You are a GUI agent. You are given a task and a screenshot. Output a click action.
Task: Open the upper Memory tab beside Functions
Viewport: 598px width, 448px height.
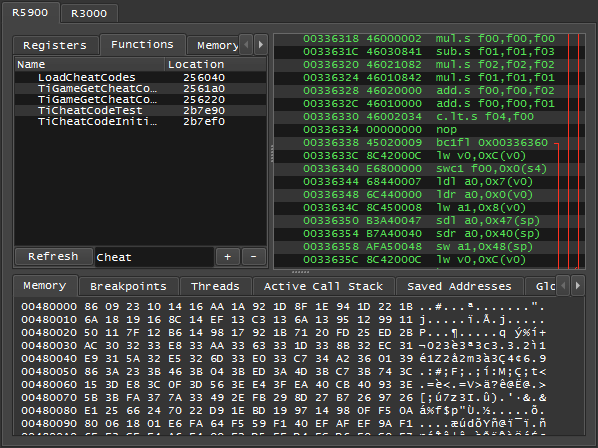[214, 45]
